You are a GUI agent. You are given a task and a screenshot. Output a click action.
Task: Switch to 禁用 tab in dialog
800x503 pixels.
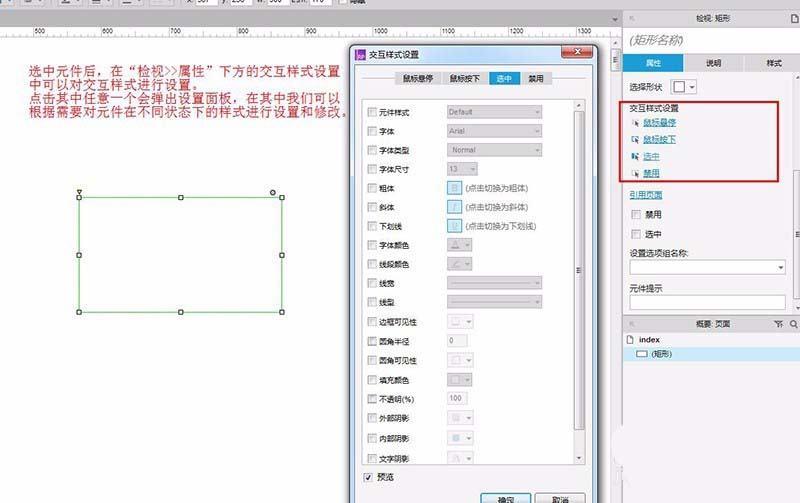coord(536,78)
